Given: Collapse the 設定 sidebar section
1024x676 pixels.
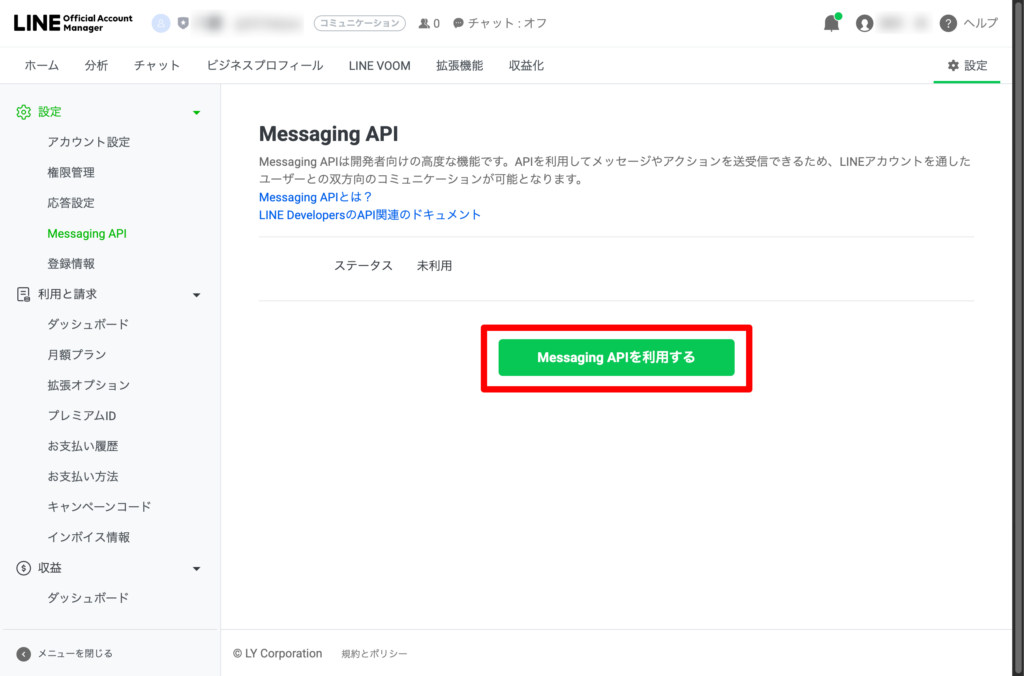Looking at the screenshot, I should [x=196, y=113].
